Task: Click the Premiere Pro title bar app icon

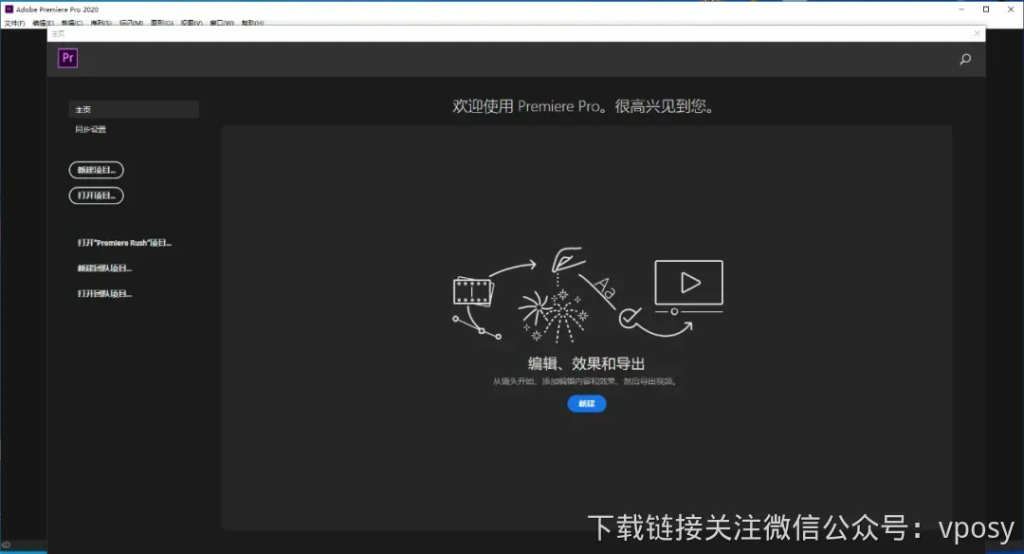Action: (9, 9)
